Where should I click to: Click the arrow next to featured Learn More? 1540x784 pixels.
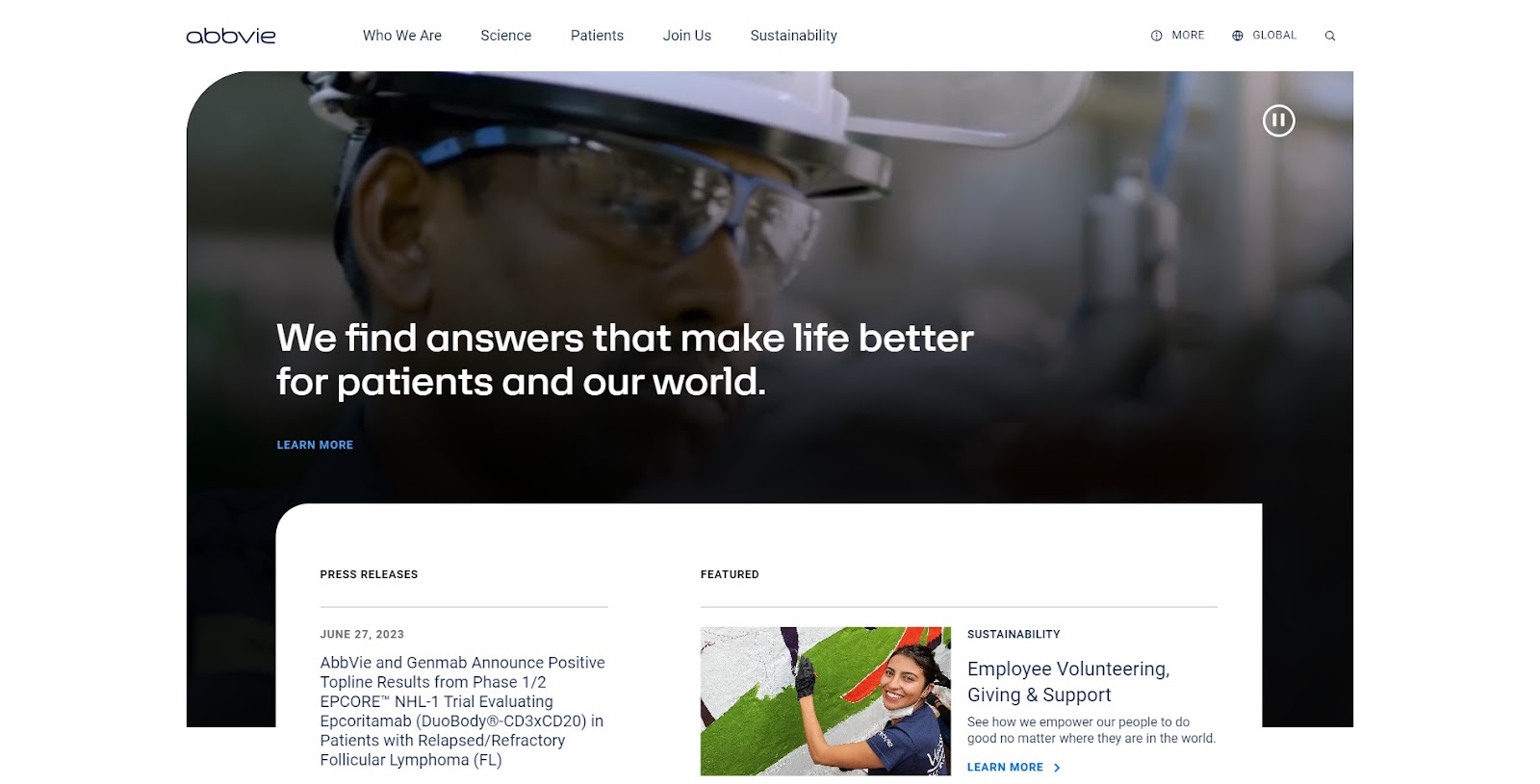(x=1057, y=768)
